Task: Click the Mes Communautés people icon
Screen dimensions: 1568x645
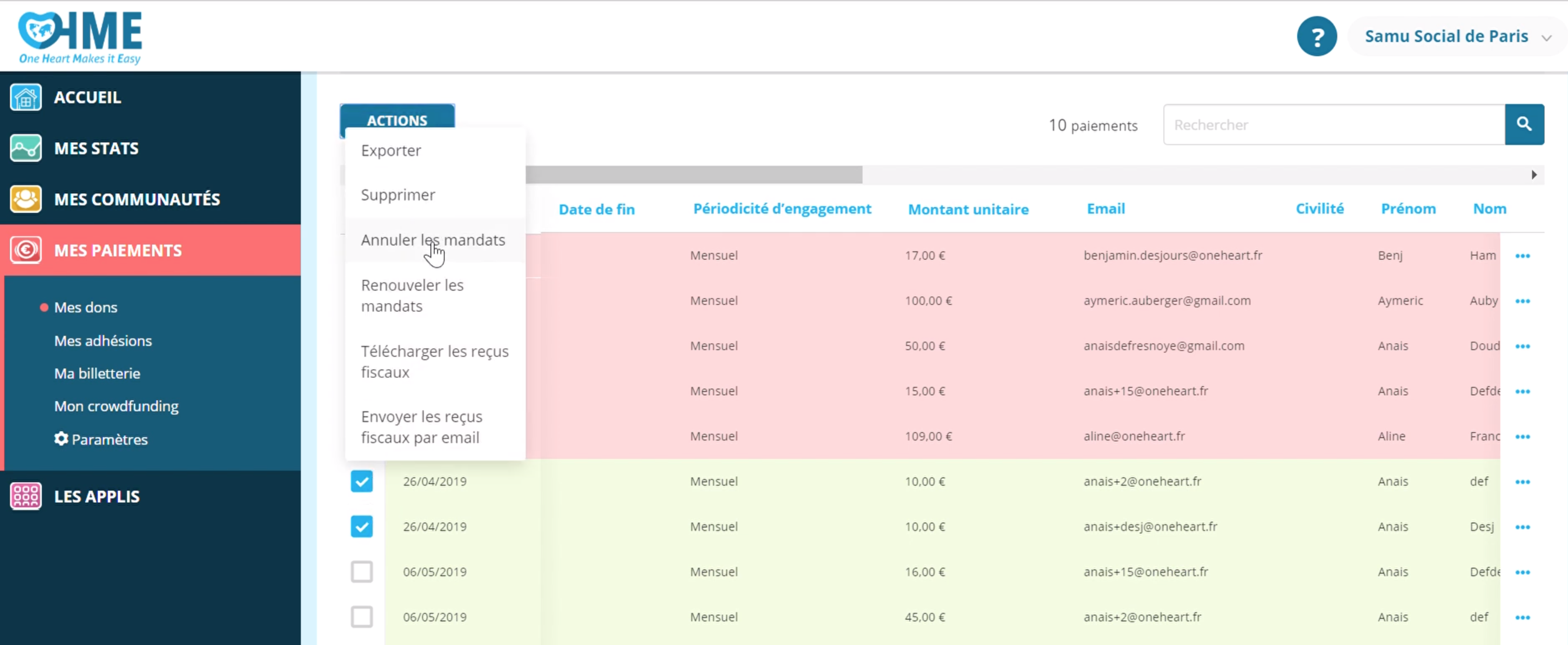Action: point(25,199)
